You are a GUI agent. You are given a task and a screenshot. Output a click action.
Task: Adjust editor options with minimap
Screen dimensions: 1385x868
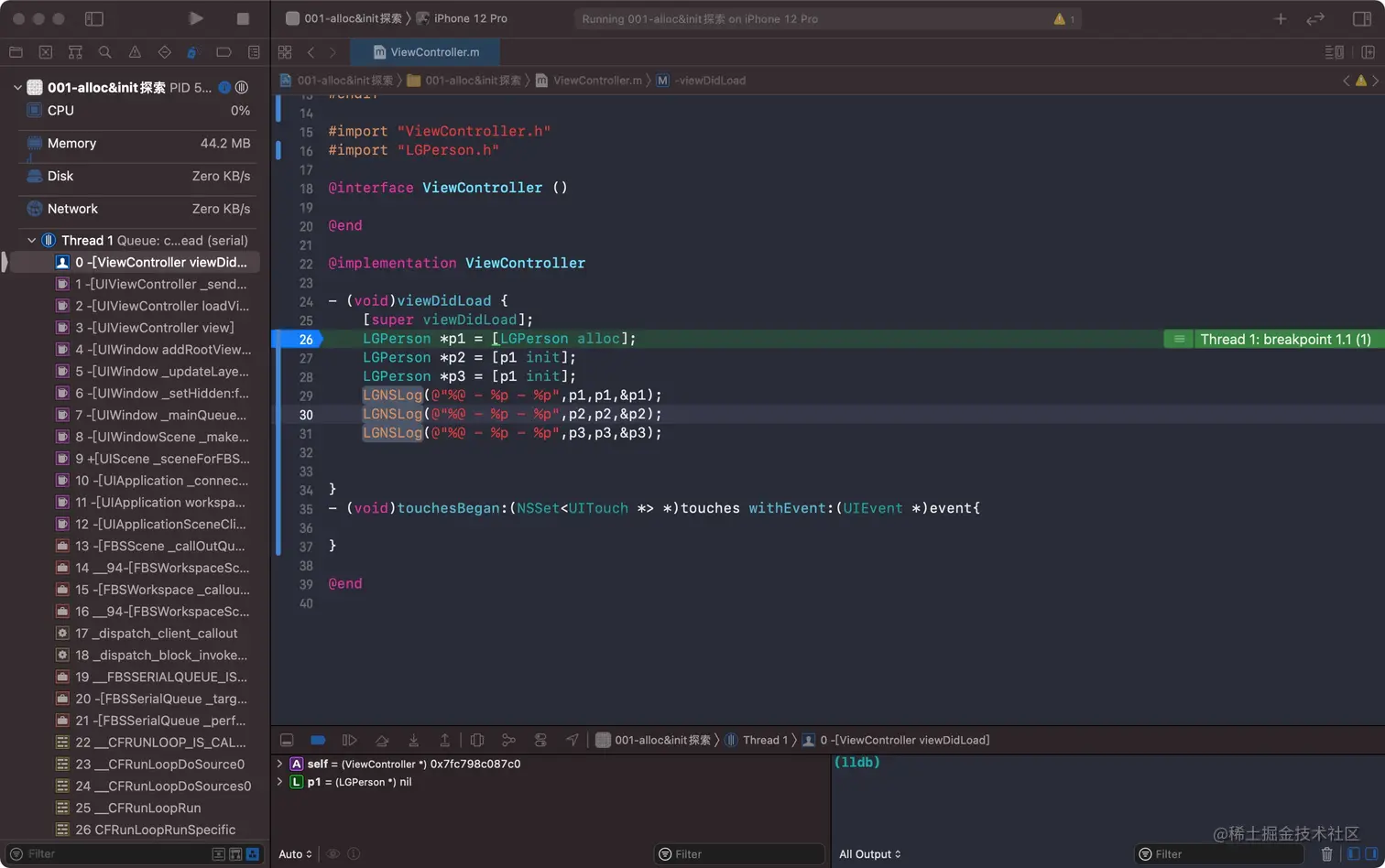coord(1335,52)
